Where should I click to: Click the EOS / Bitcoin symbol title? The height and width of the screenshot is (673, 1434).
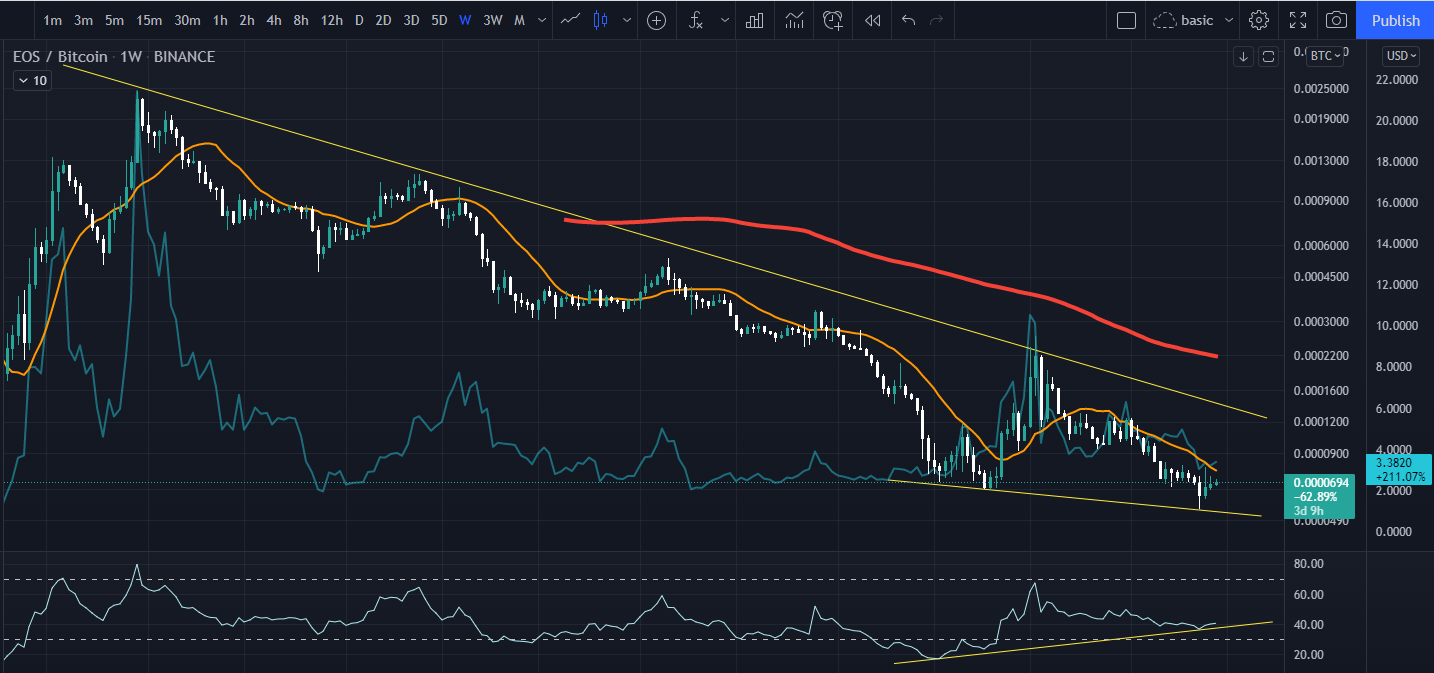tap(60, 57)
